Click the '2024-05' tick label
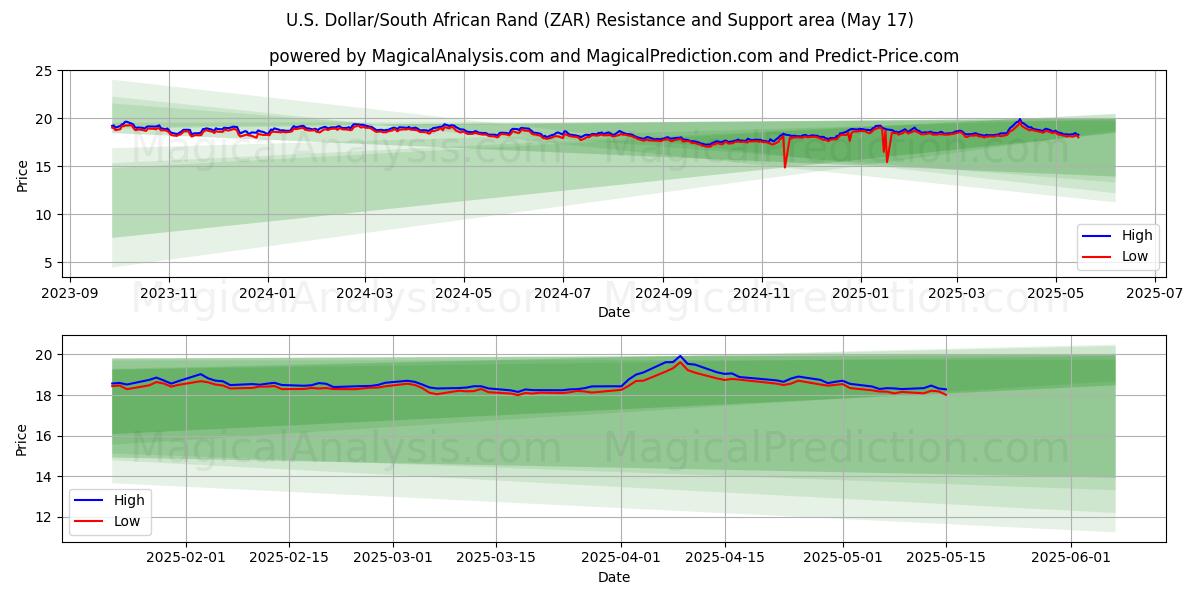1200x600 pixels. [463, 293]
